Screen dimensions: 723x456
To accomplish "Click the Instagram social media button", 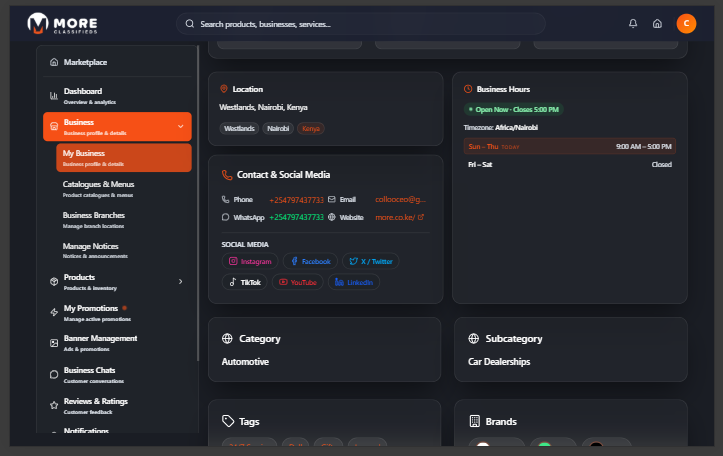I will click(250, 261).
